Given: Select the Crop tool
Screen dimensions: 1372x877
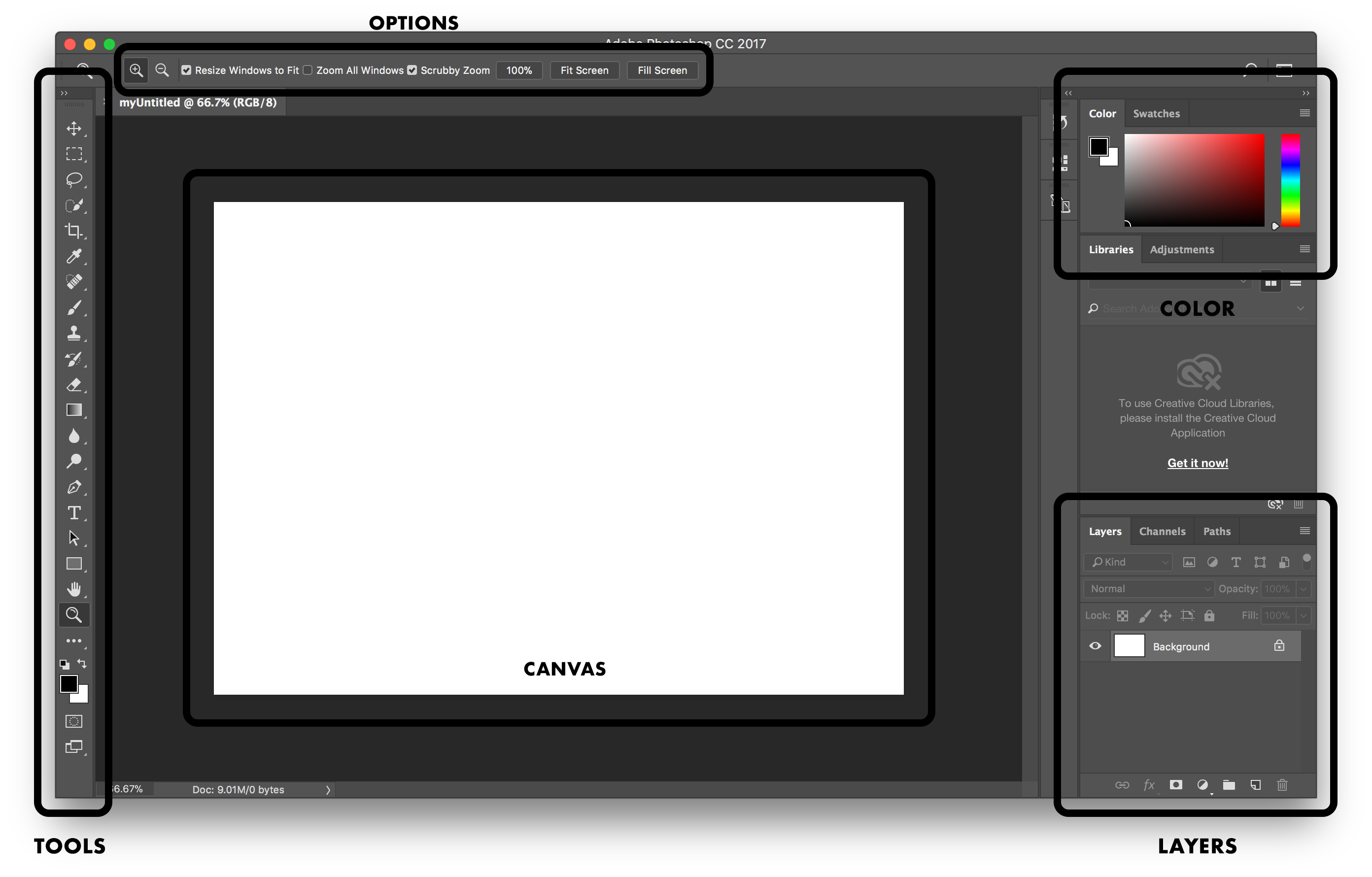Looking at the screenshot, I should (74, 231).
